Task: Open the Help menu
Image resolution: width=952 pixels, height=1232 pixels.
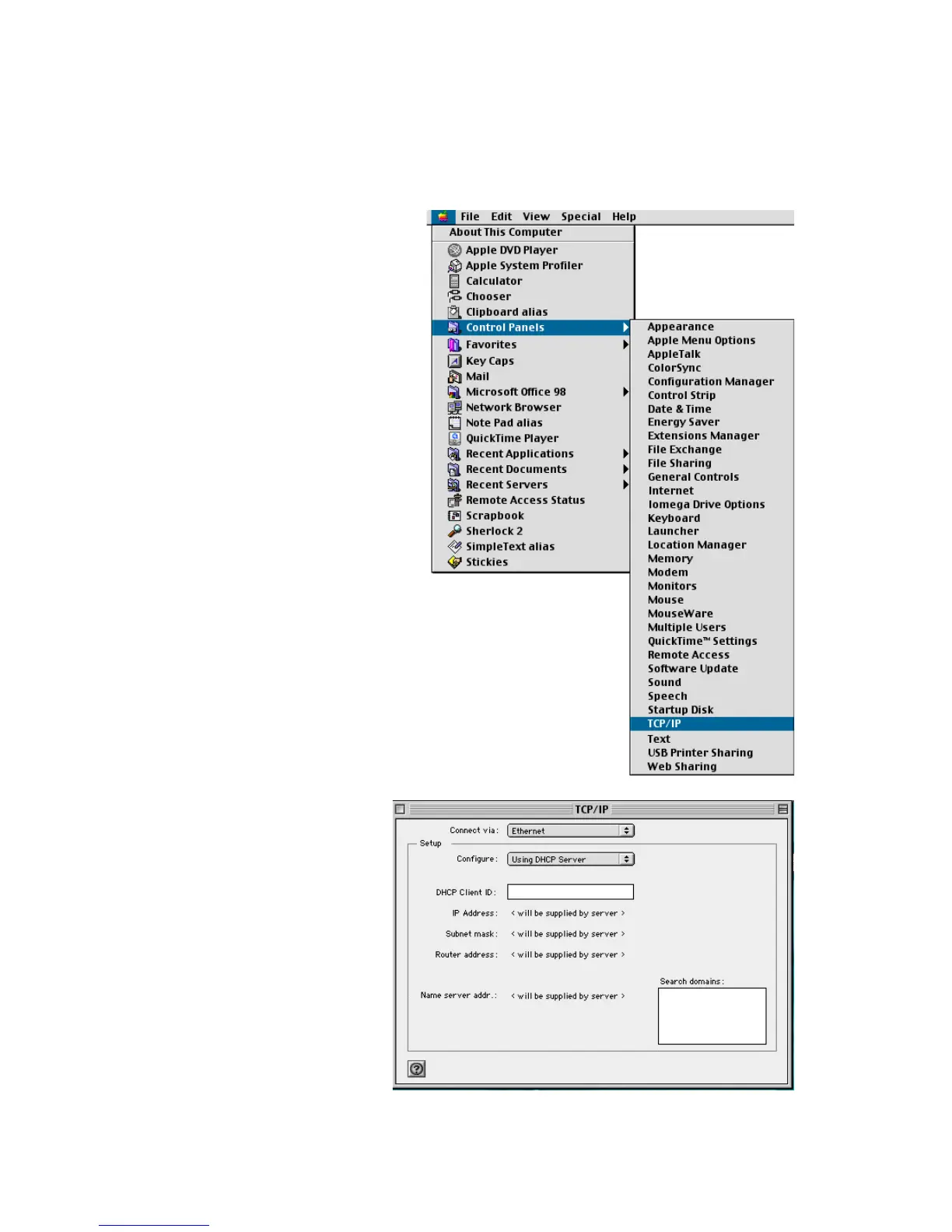Action: [x=624, y=217]
